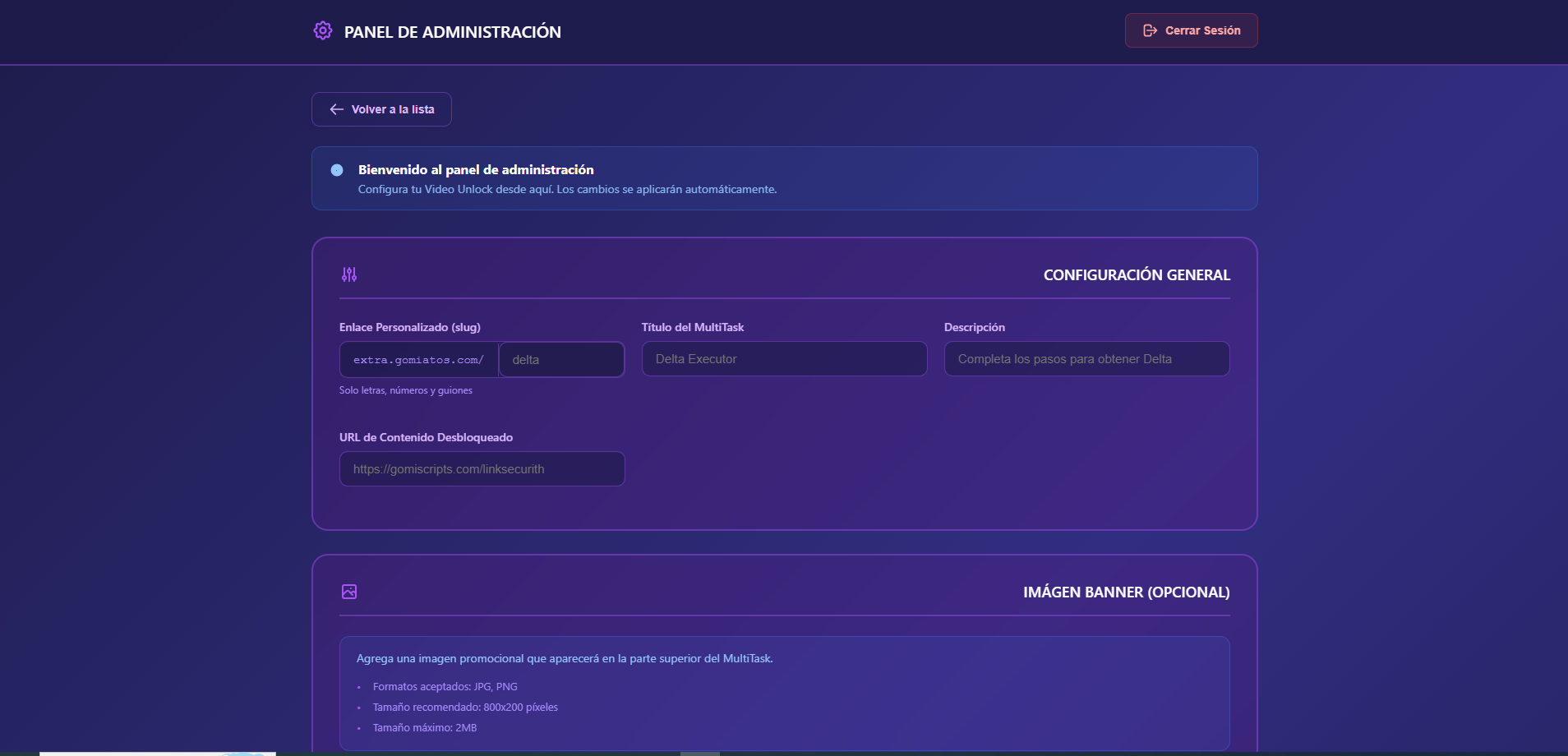Image resolution: width=1568 pixels, height=756 pixels.
Task: Click 'Tamaño recomendado: 800x200 píxeles' line
Action: (x=465, y=708)
